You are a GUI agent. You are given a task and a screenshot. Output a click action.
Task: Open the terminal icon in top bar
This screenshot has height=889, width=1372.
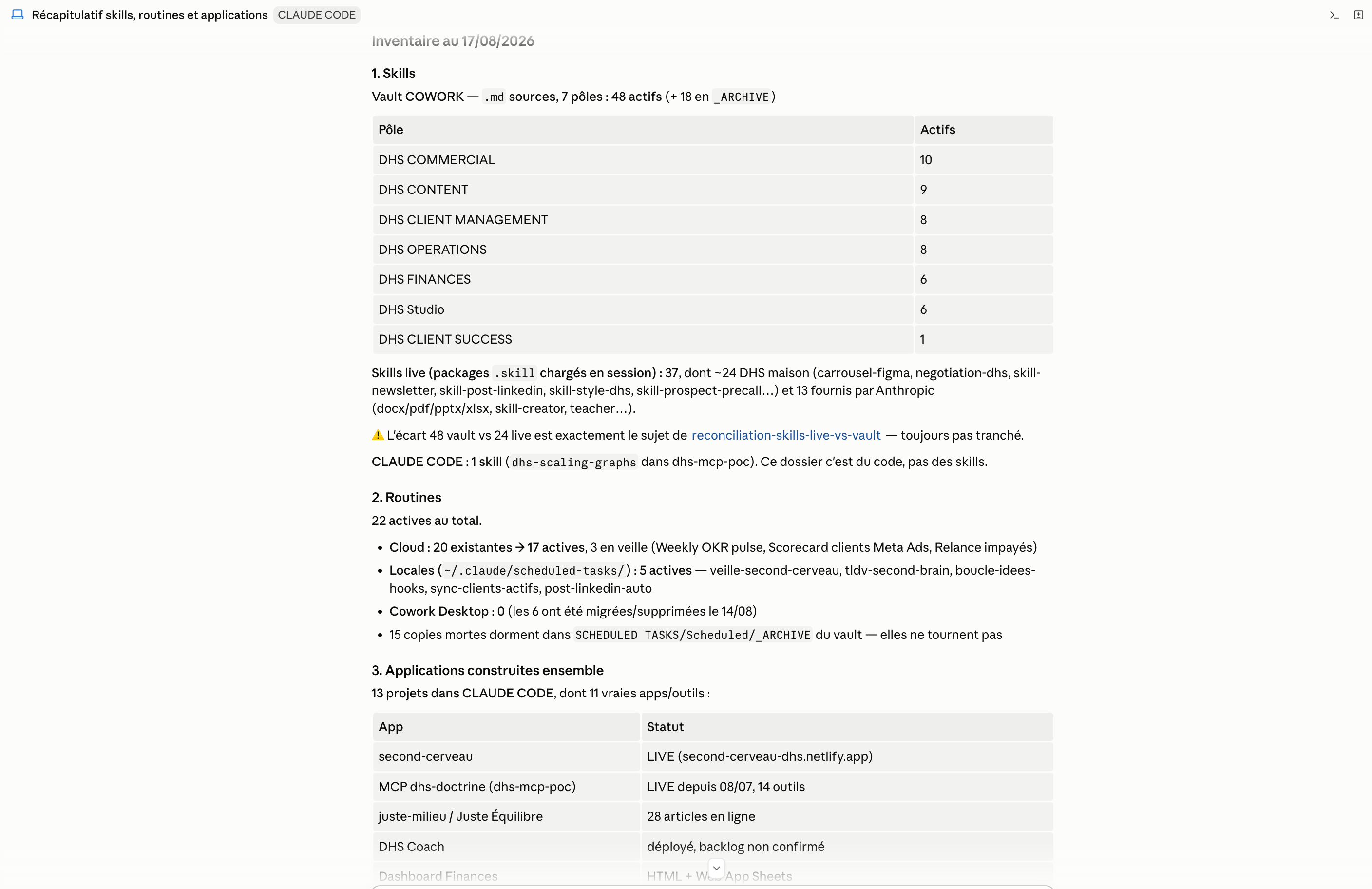(x=1334, y=15)
